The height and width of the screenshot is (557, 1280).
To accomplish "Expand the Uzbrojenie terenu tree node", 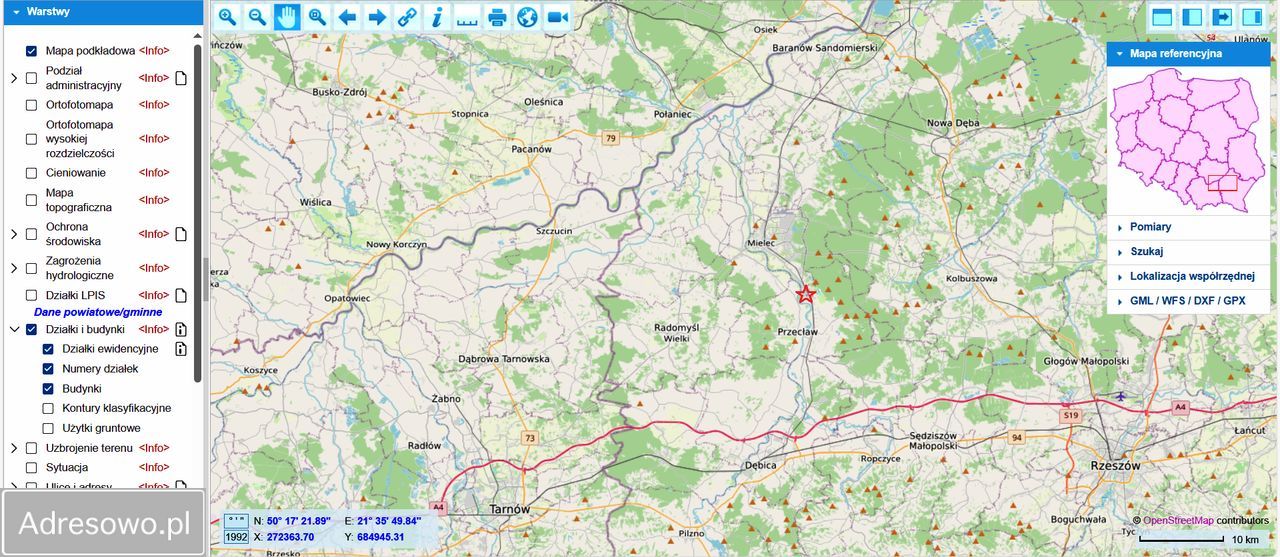I will click(14, 448).
